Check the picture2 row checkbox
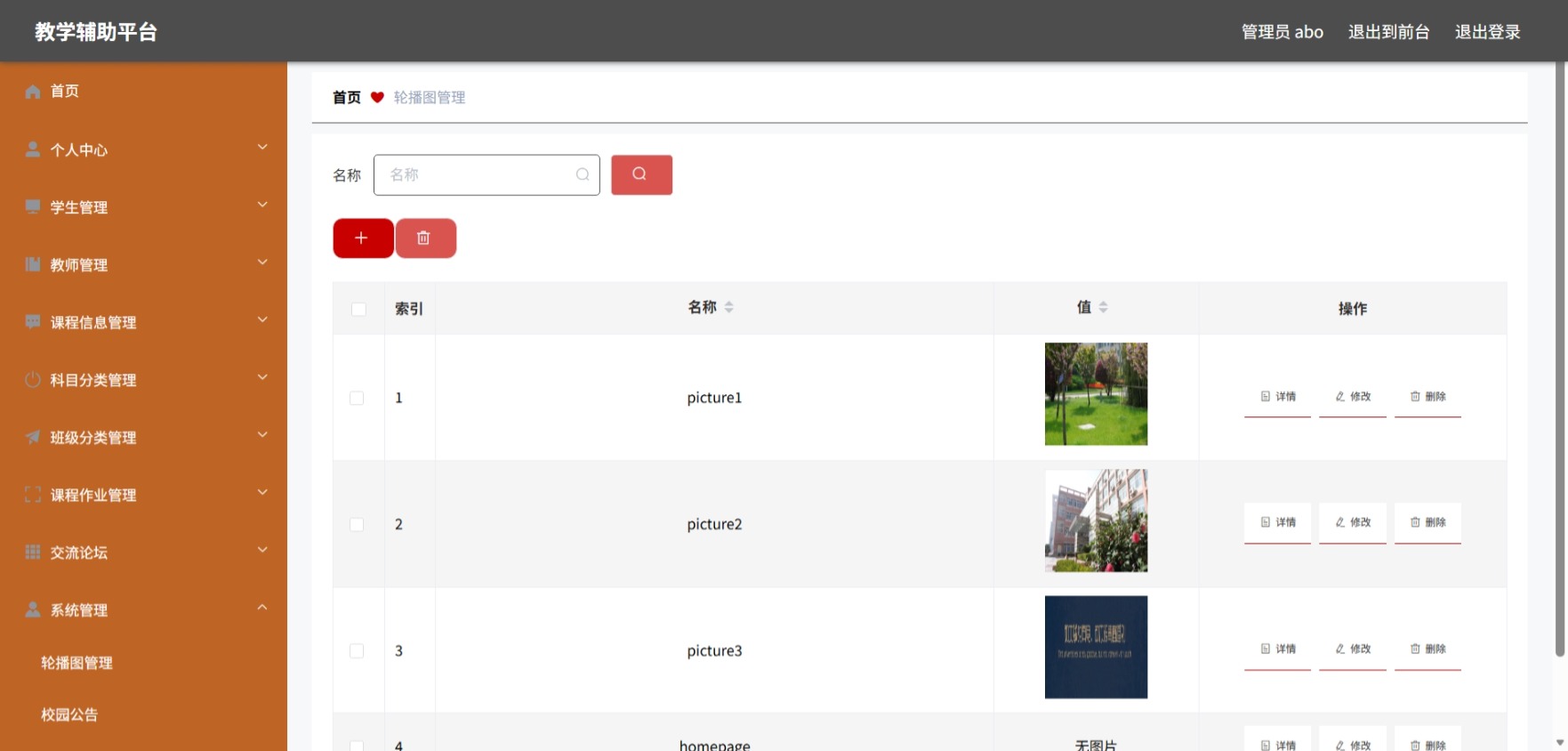 point(357,524)
